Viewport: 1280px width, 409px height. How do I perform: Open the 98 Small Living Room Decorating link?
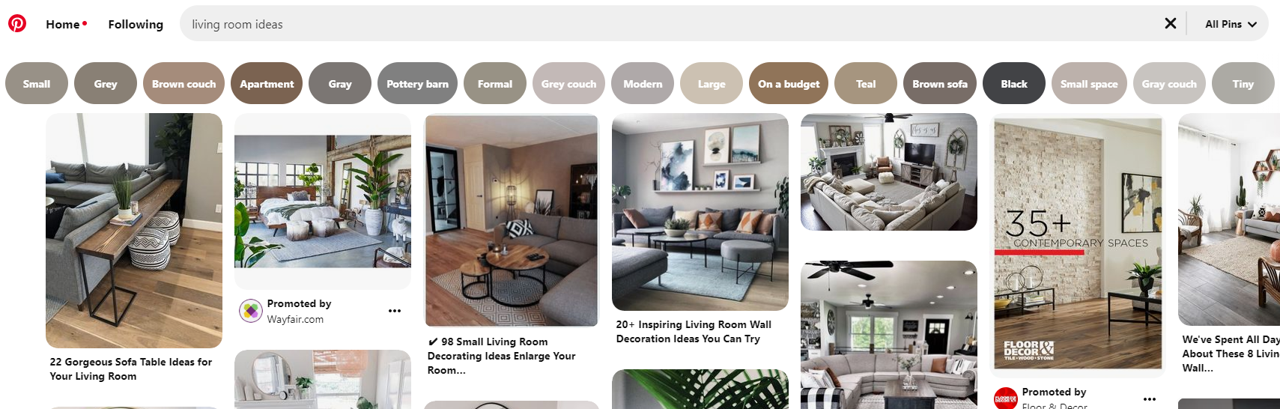point(502,356)
